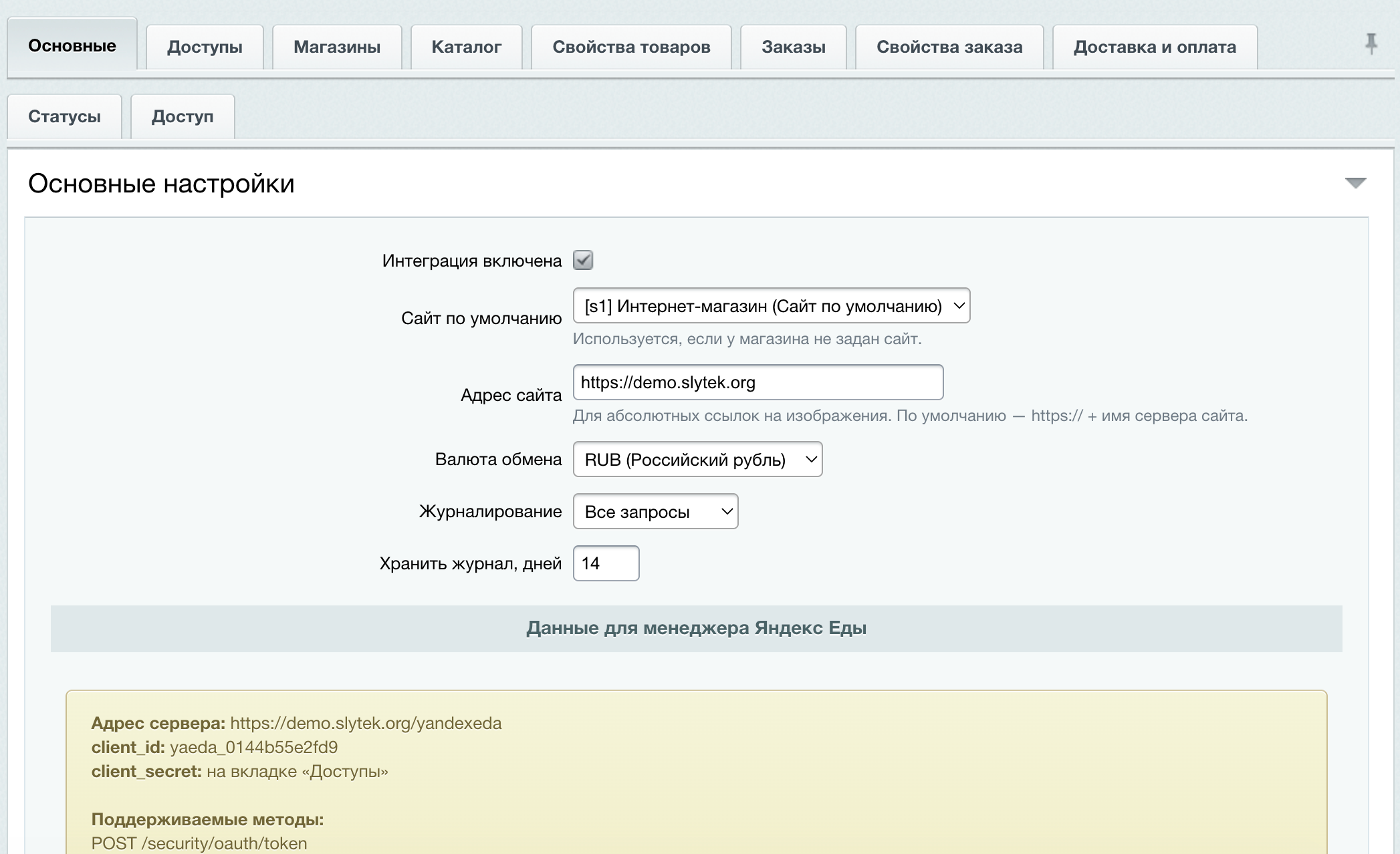Open the Сайт по умолчанию dropdown

772,306
